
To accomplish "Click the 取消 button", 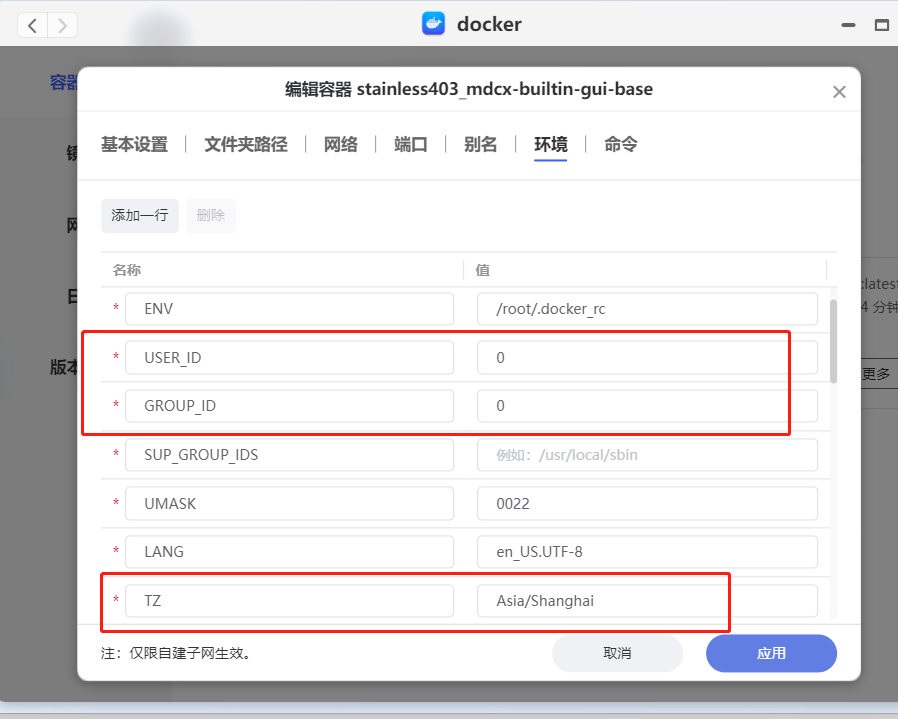I will point(617,653).
